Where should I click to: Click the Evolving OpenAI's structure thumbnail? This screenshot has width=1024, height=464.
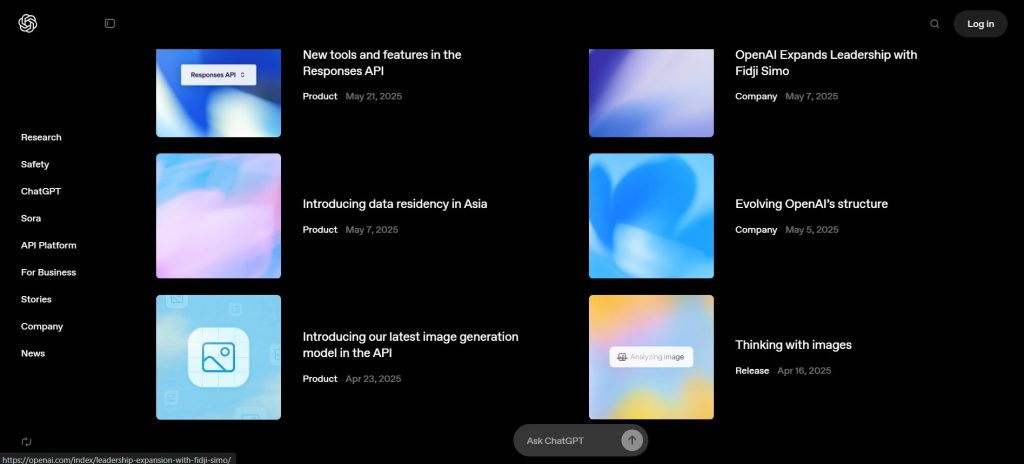click(651, 216)
